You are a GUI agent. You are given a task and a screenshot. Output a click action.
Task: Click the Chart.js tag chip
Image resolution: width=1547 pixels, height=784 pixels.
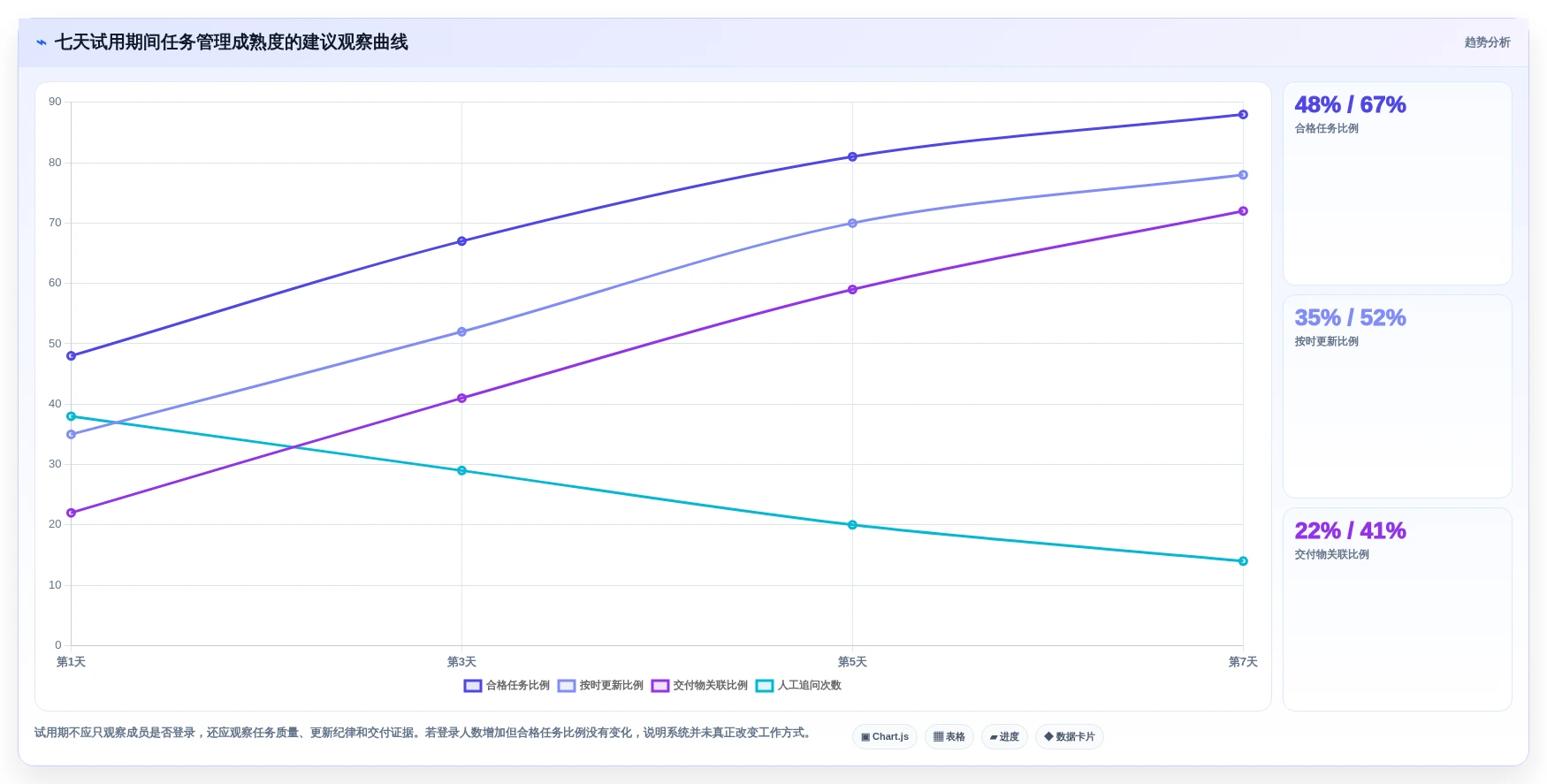885,737
